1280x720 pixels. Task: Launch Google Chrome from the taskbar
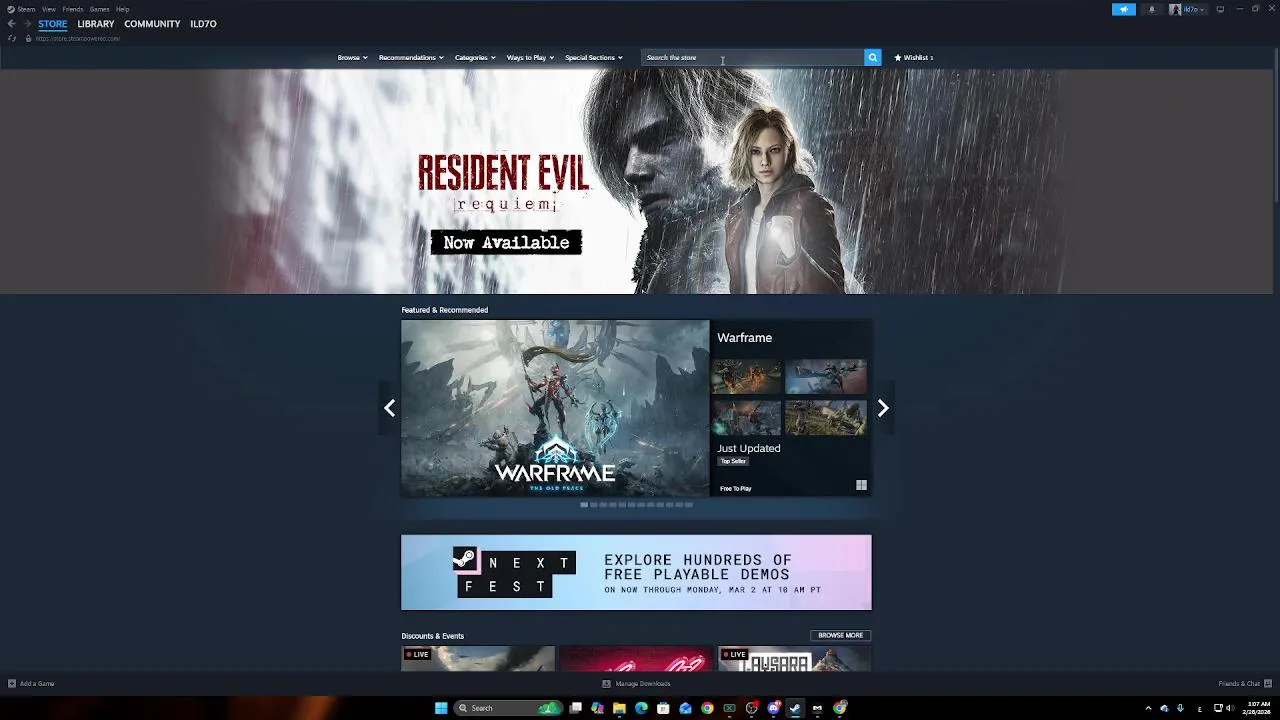coord(707,708)
